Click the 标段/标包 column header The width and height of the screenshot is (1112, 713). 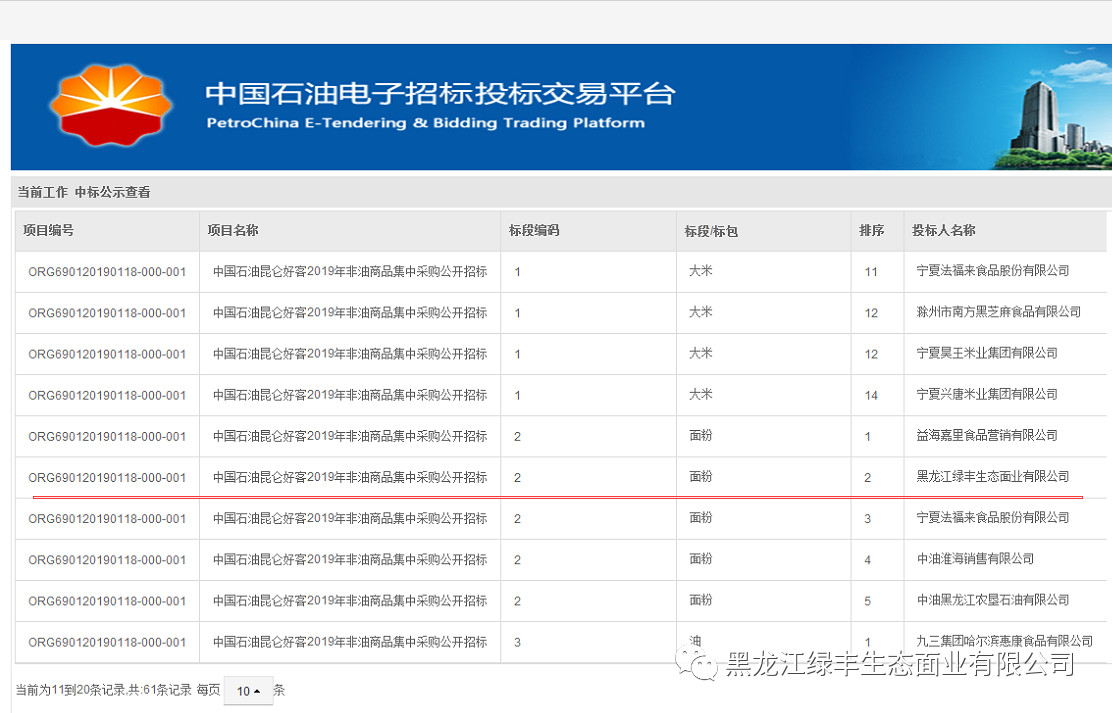(x=711, y=231)
